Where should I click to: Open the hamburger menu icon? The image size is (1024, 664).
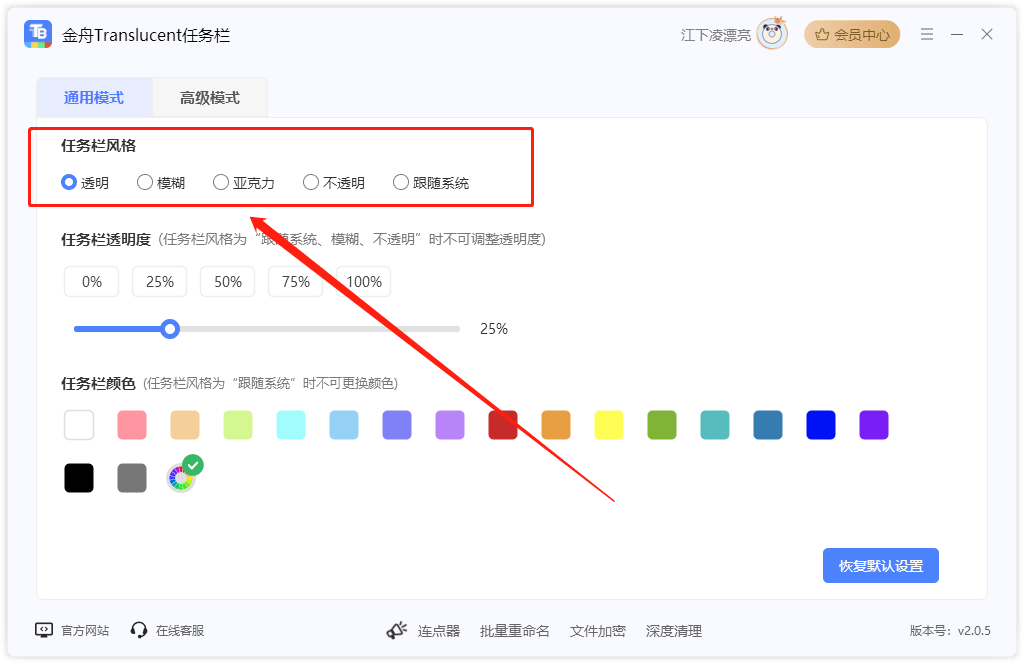[927, 34]
